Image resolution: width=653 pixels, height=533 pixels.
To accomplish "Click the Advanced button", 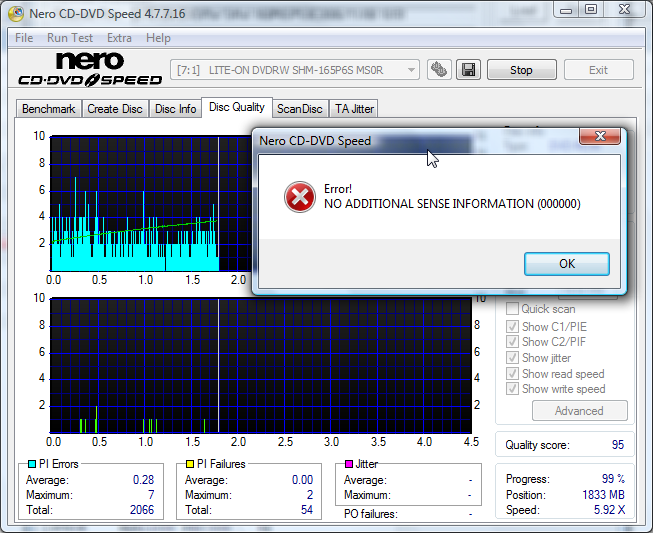I will pos(579,411).
